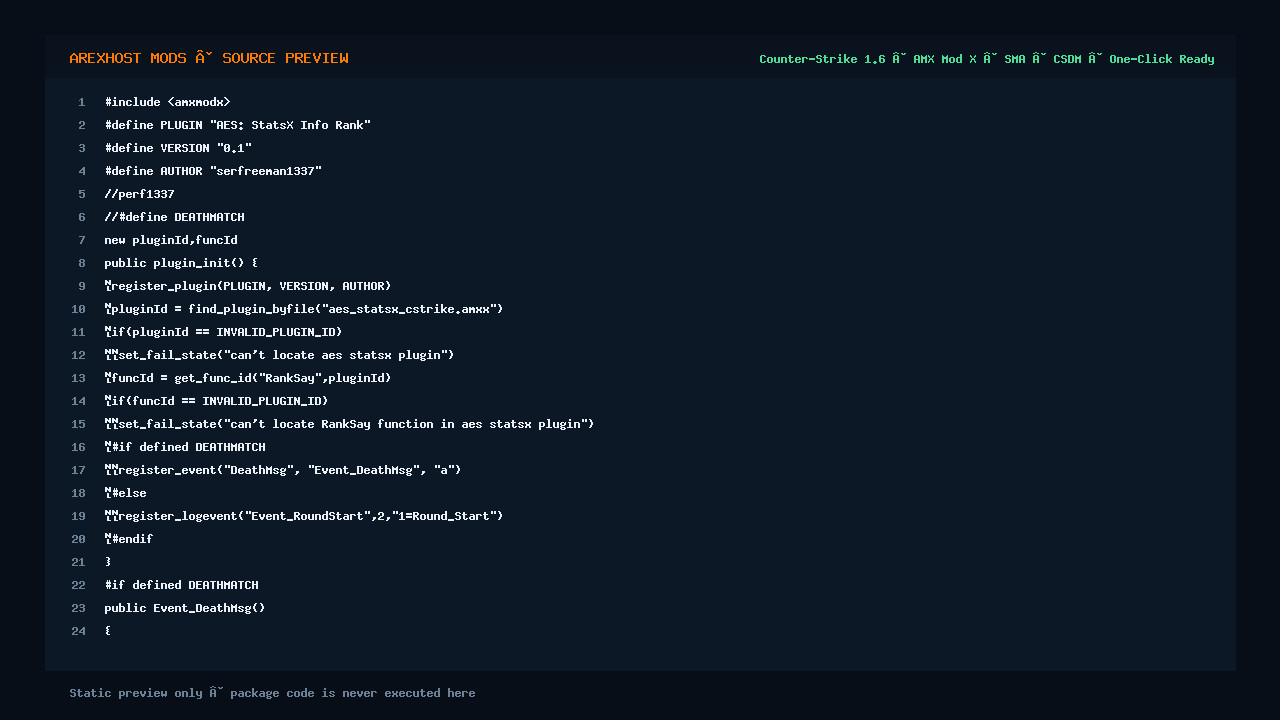Click line number 1 in the gutter

tap(82, 102)
